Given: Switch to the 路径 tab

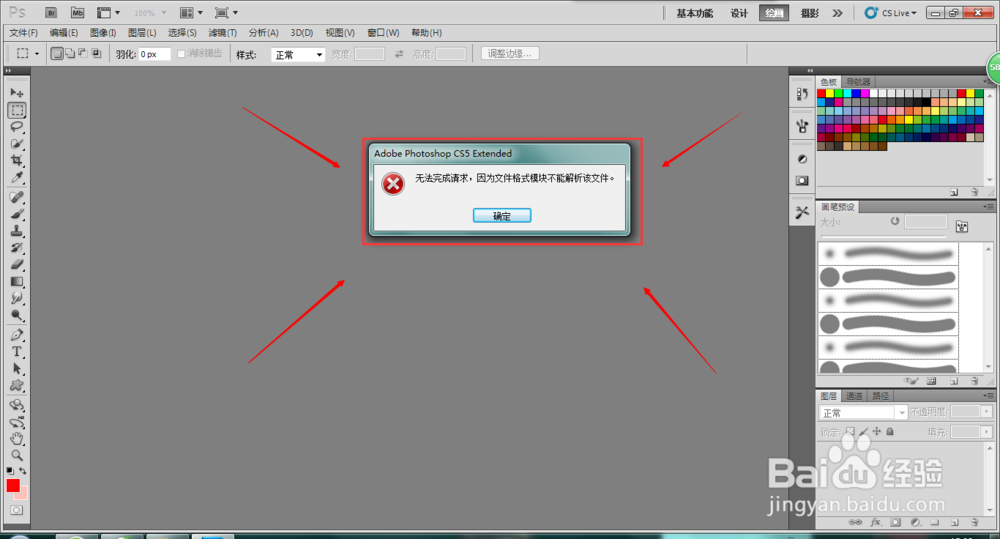Looking at the screenshot, I should tap(880, 395).
